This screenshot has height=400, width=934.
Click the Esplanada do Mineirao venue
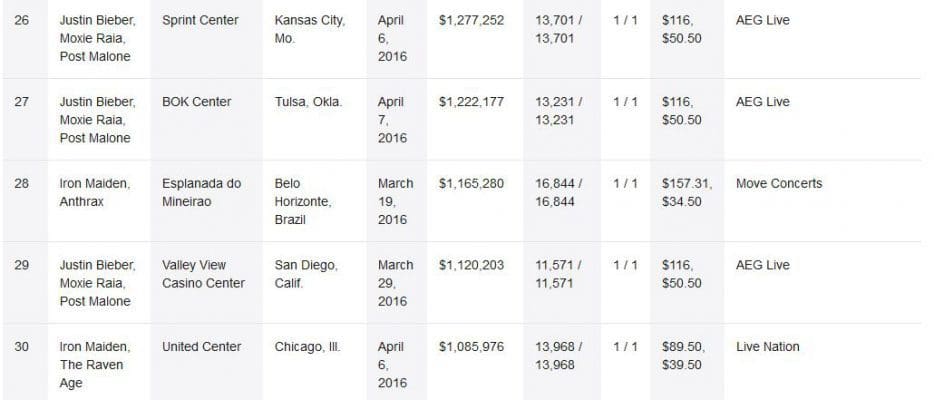(x=201, y=193)
